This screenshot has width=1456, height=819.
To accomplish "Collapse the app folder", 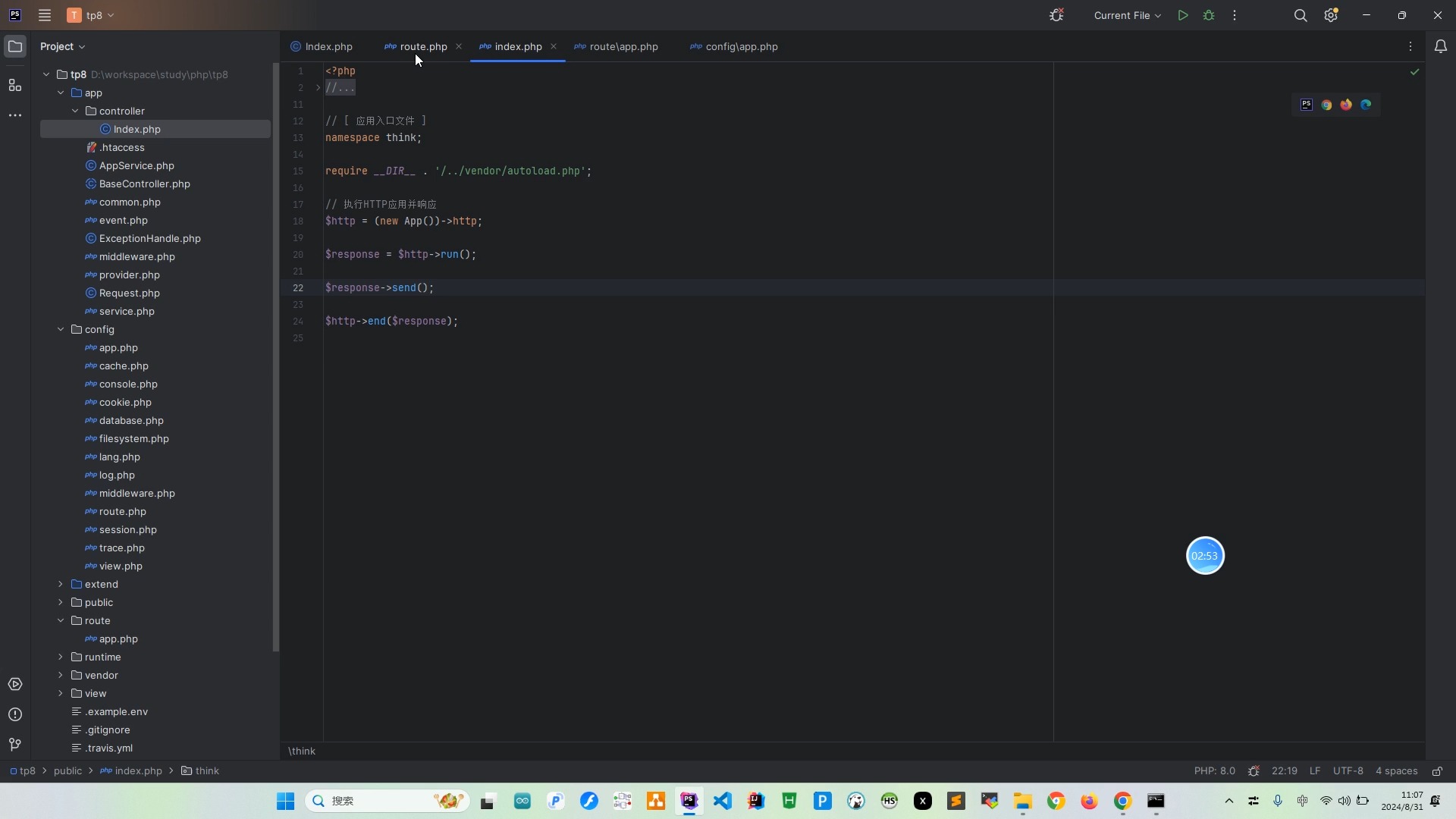I will (61, 93).
